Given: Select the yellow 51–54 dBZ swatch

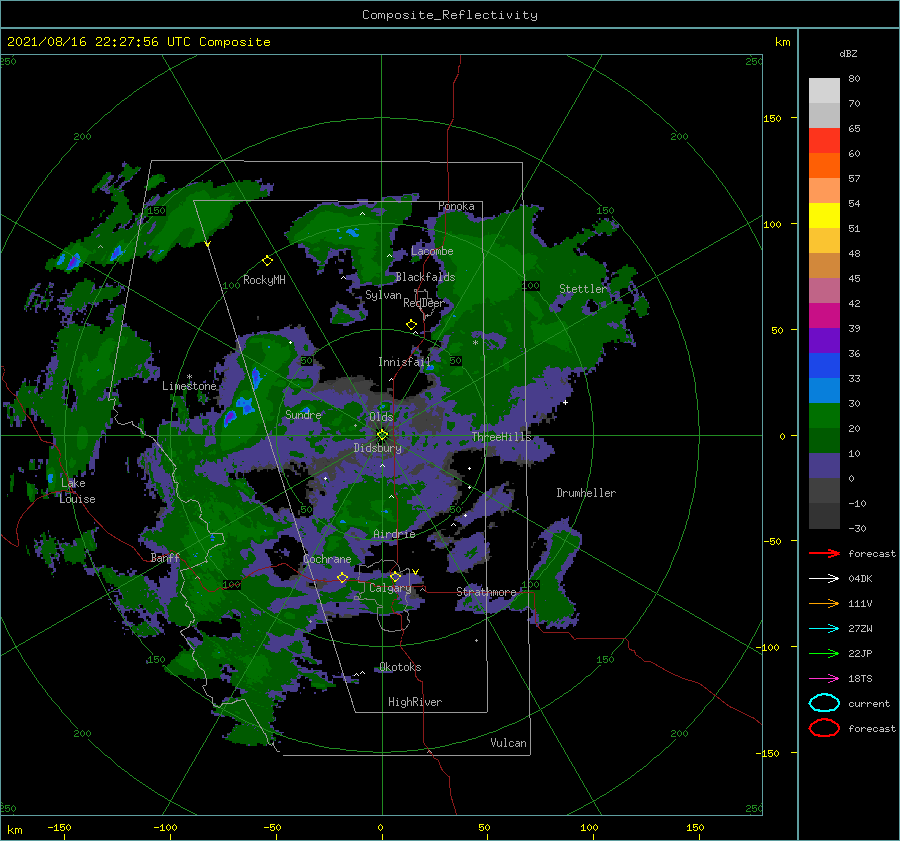Looking at the screenshot, I should tap(824, 216).
